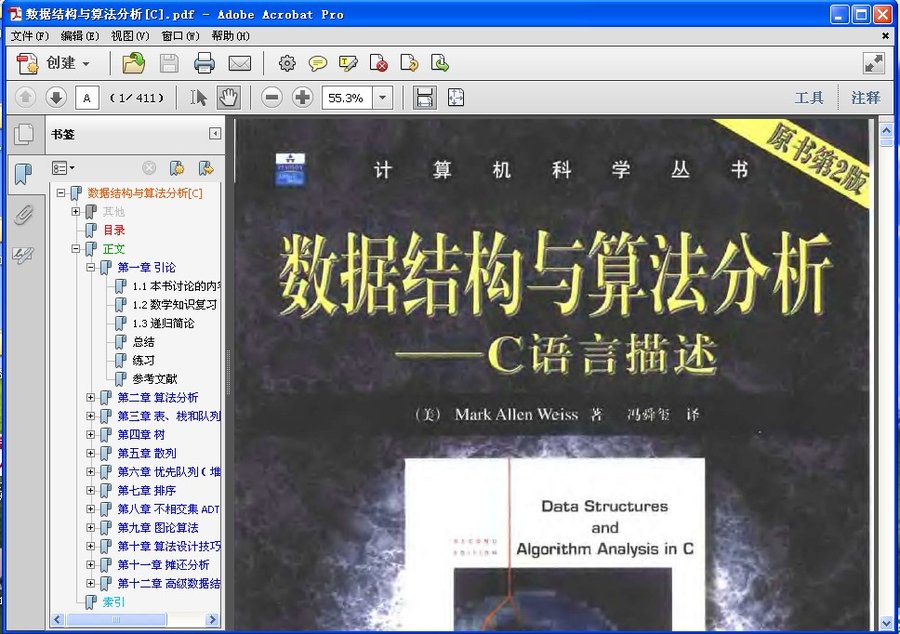Open the 视图 (View) menu

[x=130, y=36]
